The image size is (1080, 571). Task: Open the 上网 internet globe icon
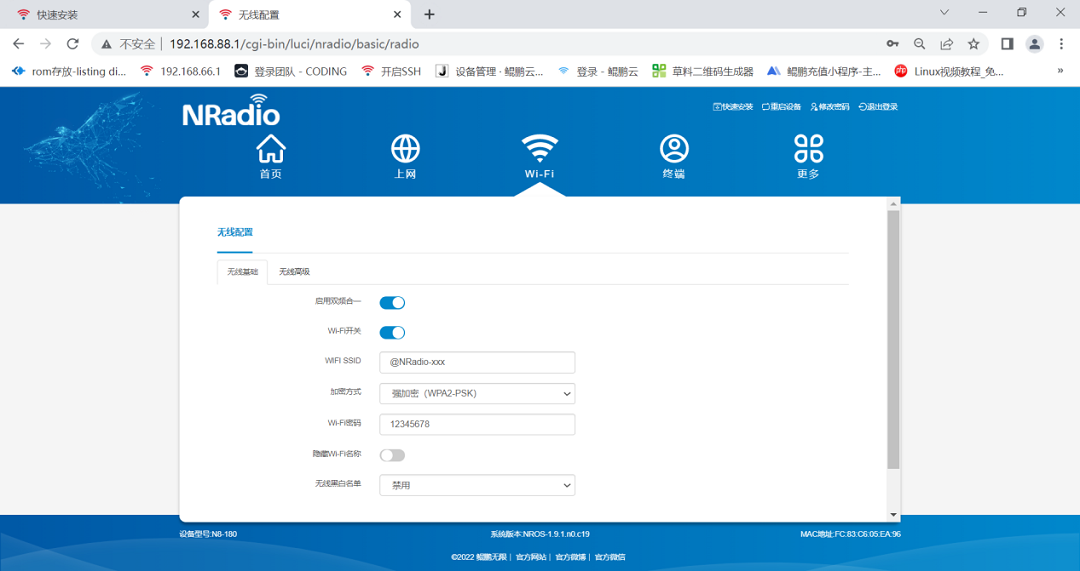tap(405, 149)
